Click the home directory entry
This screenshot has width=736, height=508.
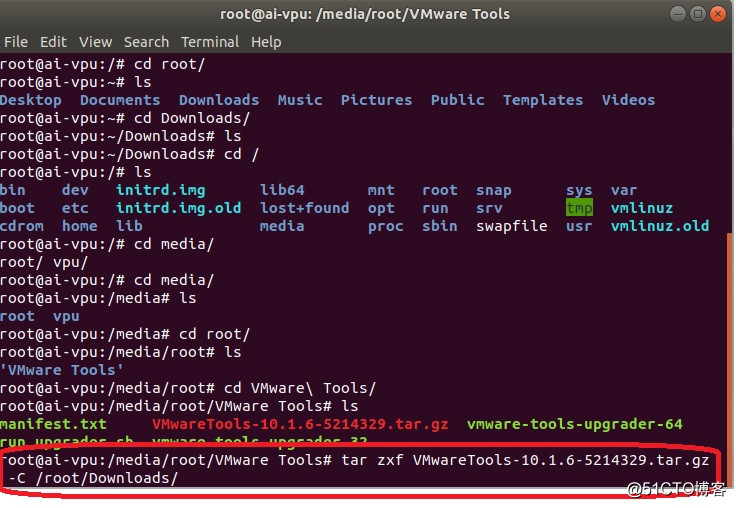tap(80, 226)
